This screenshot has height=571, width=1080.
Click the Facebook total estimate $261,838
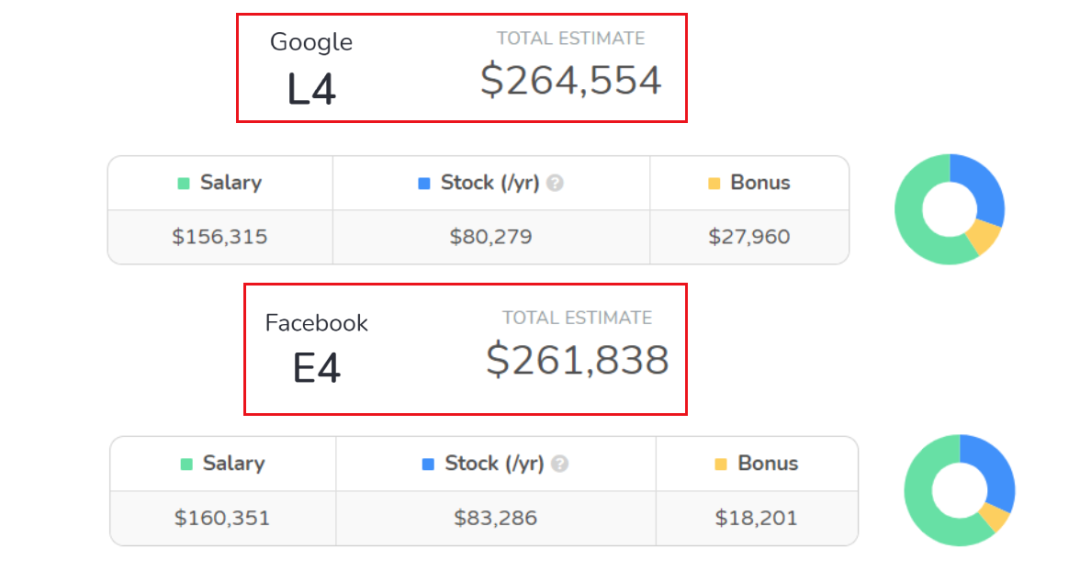577,360
